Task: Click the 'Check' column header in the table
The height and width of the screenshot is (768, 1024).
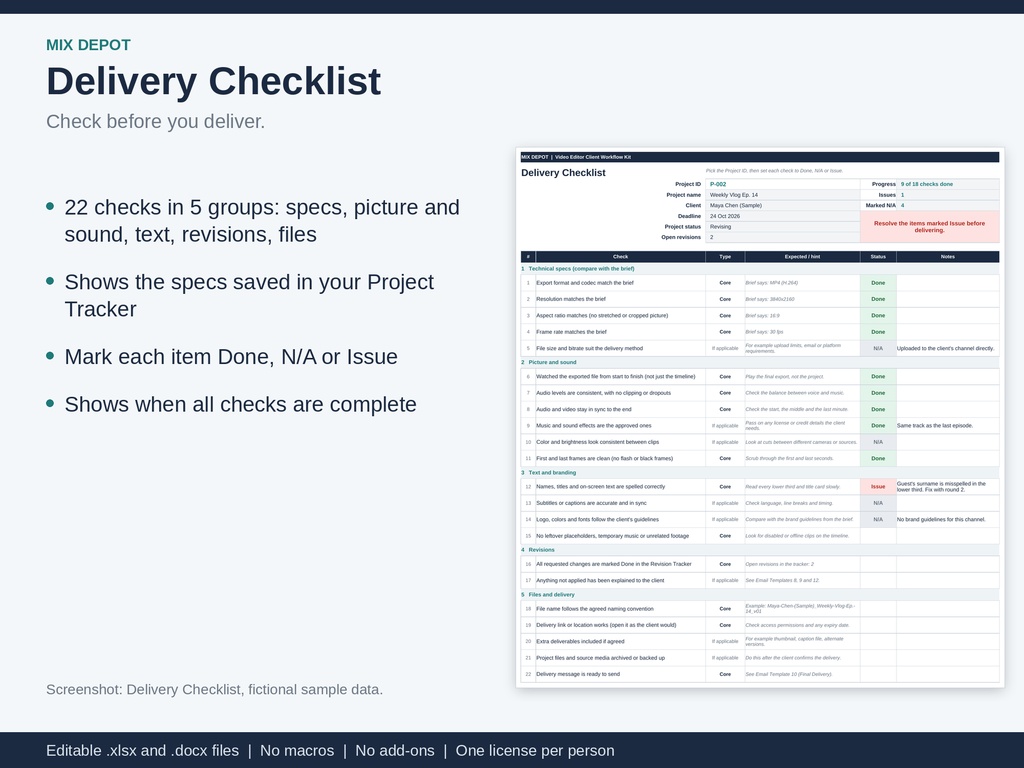Action: click(620, 257)
